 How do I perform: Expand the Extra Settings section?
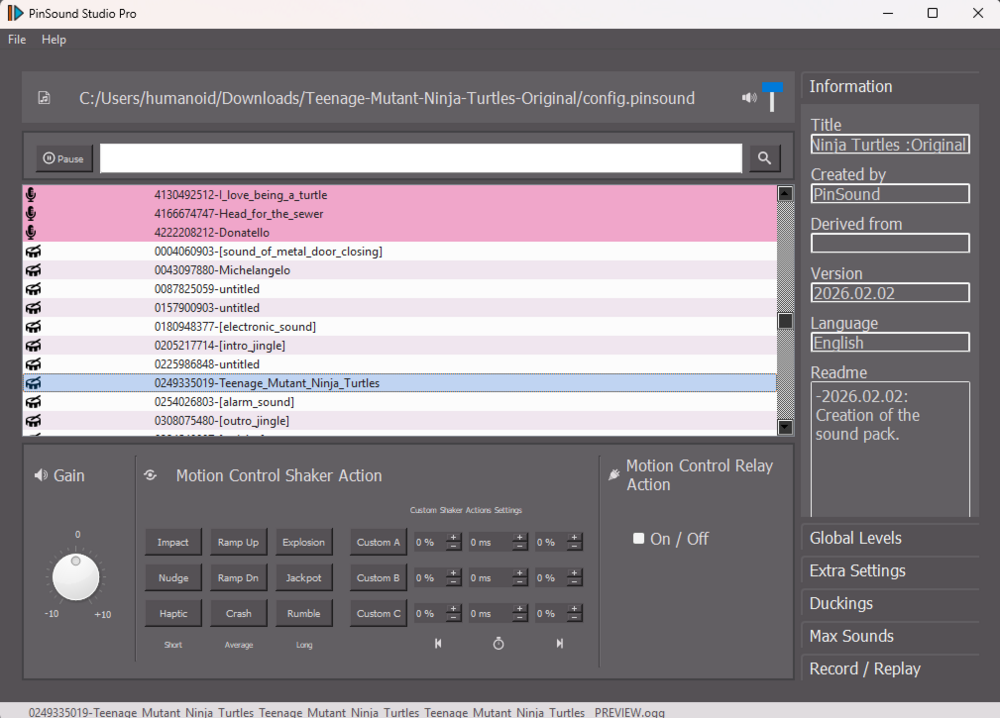pyautogui.click(x=890, y=571)
